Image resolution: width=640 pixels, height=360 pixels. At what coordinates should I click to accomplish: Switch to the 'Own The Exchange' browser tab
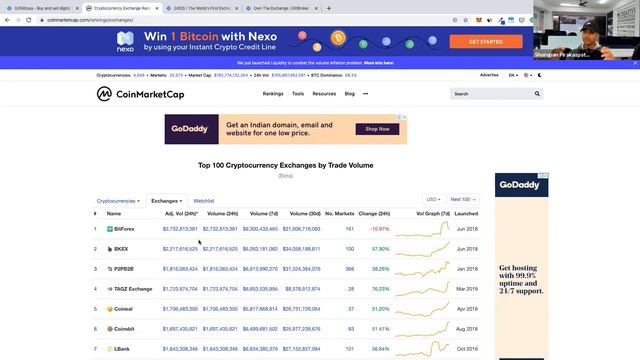click(x=281, y=8)
